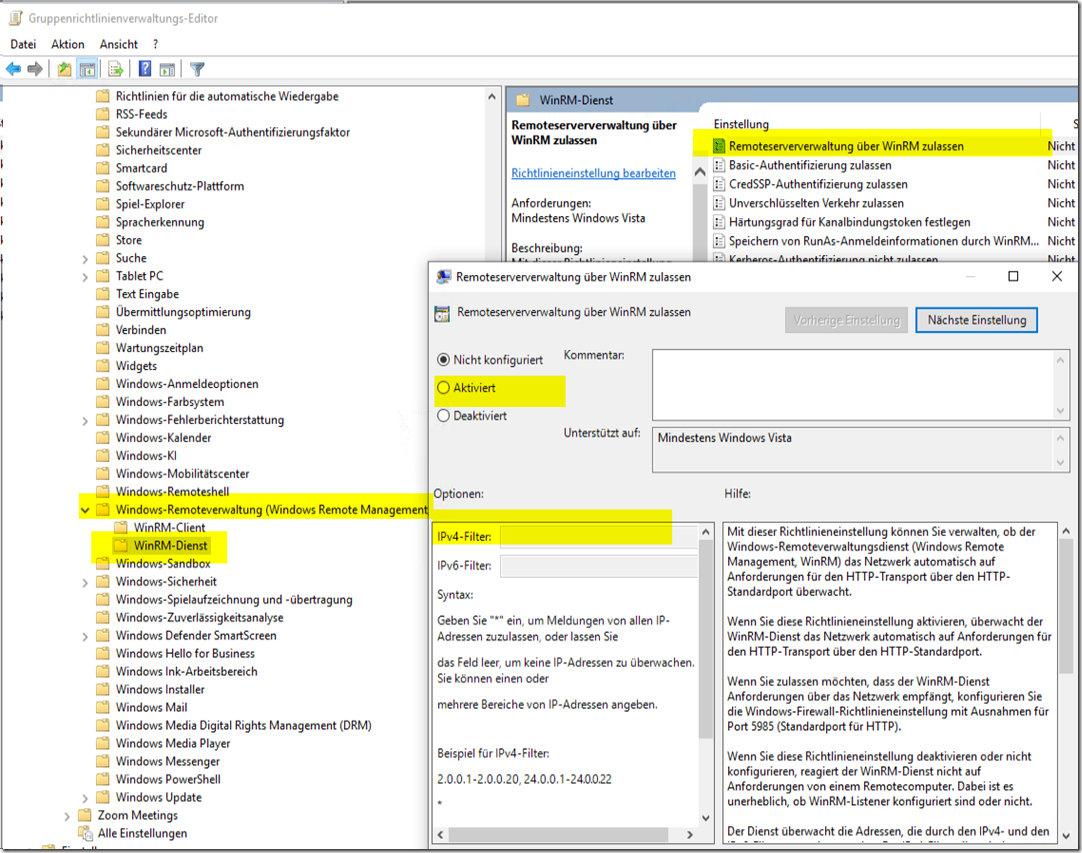This screenshot has width=1082, height=853.
Task: Click the policy icon beside Härtungsgrad für Kanalbindungstoken
Action: (719, 222)
